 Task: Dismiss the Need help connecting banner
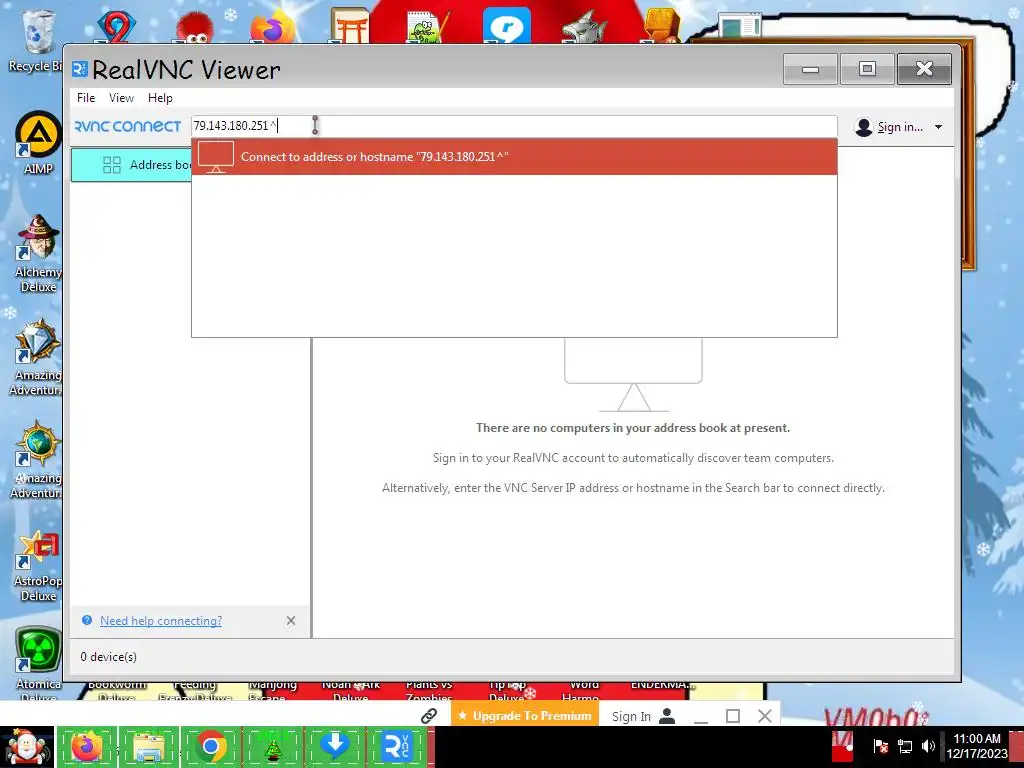pyautogui.click(x=291, y=620)
